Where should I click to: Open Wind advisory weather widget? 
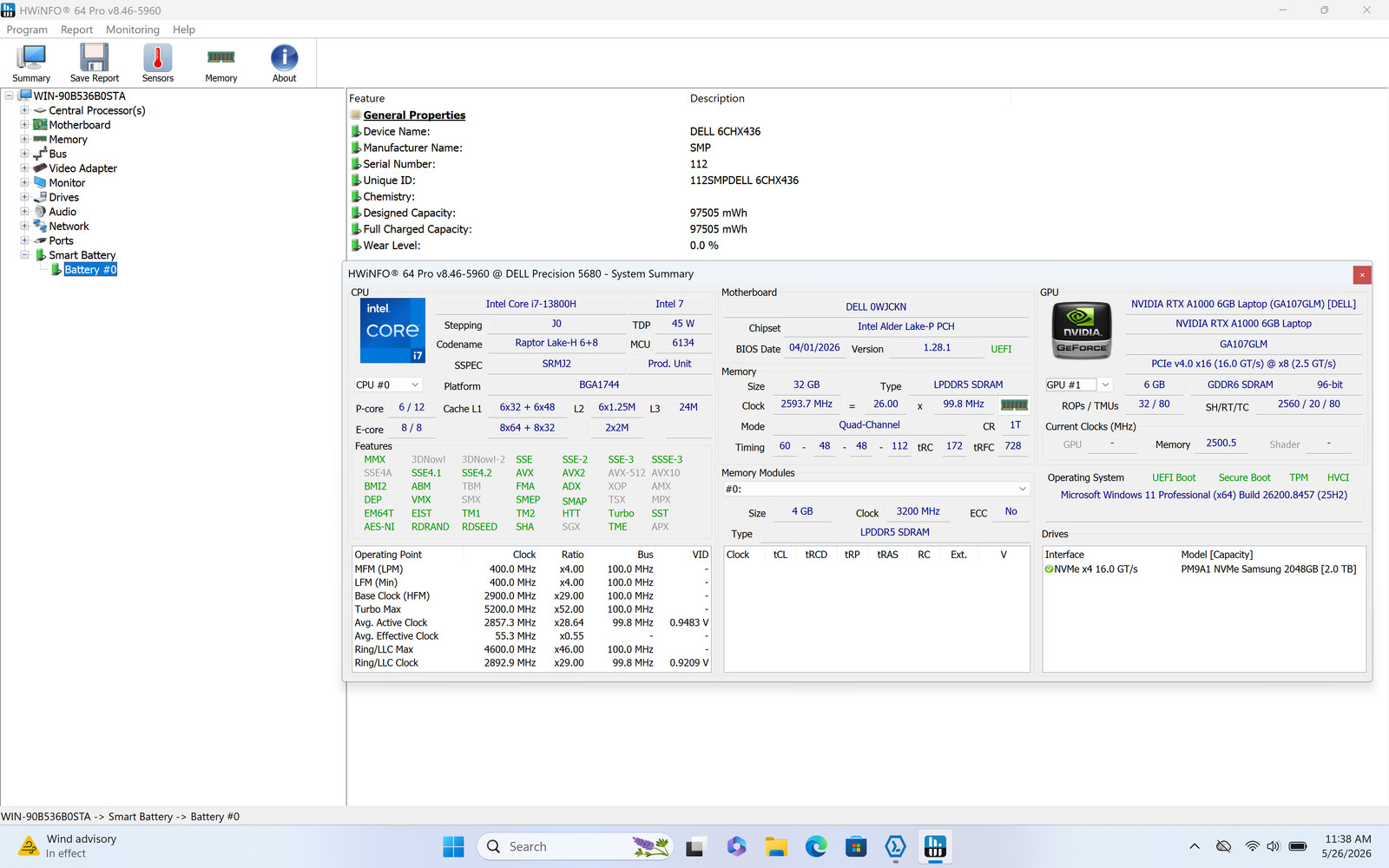(x=69, y=846)
